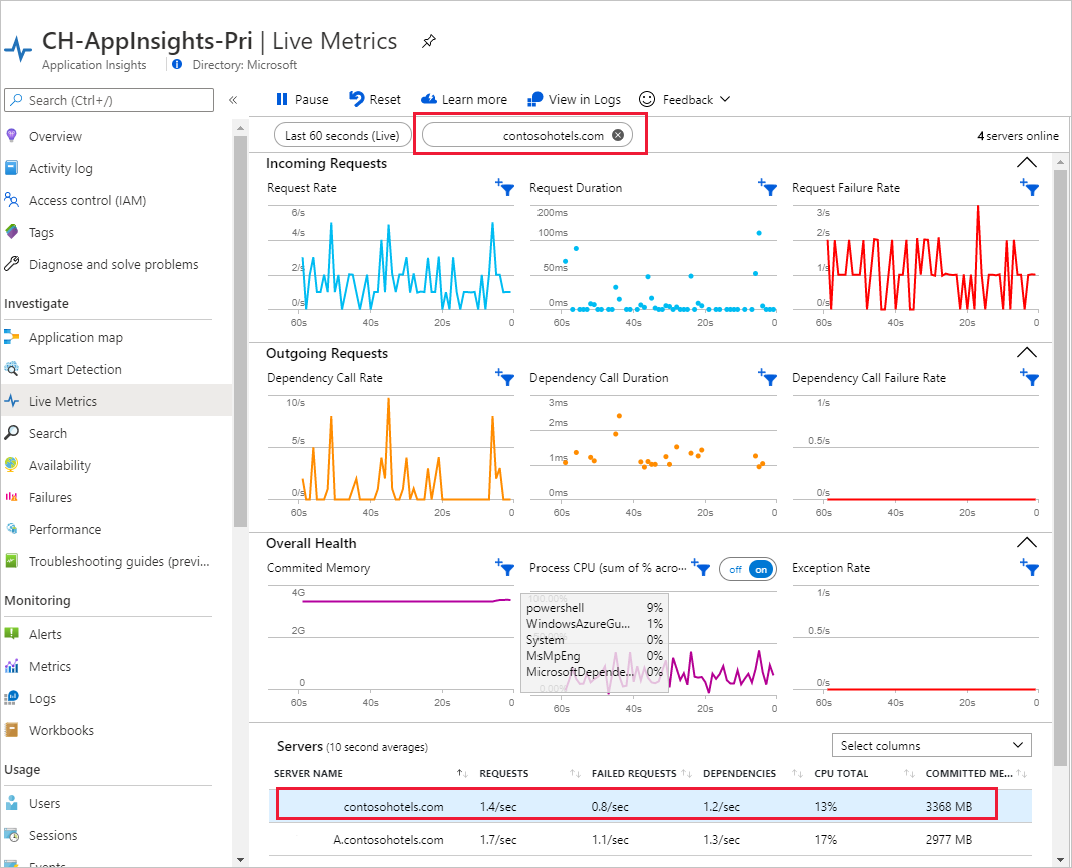Collapse the Overall Health section

pyautogui.click(x=1026, y=542)
